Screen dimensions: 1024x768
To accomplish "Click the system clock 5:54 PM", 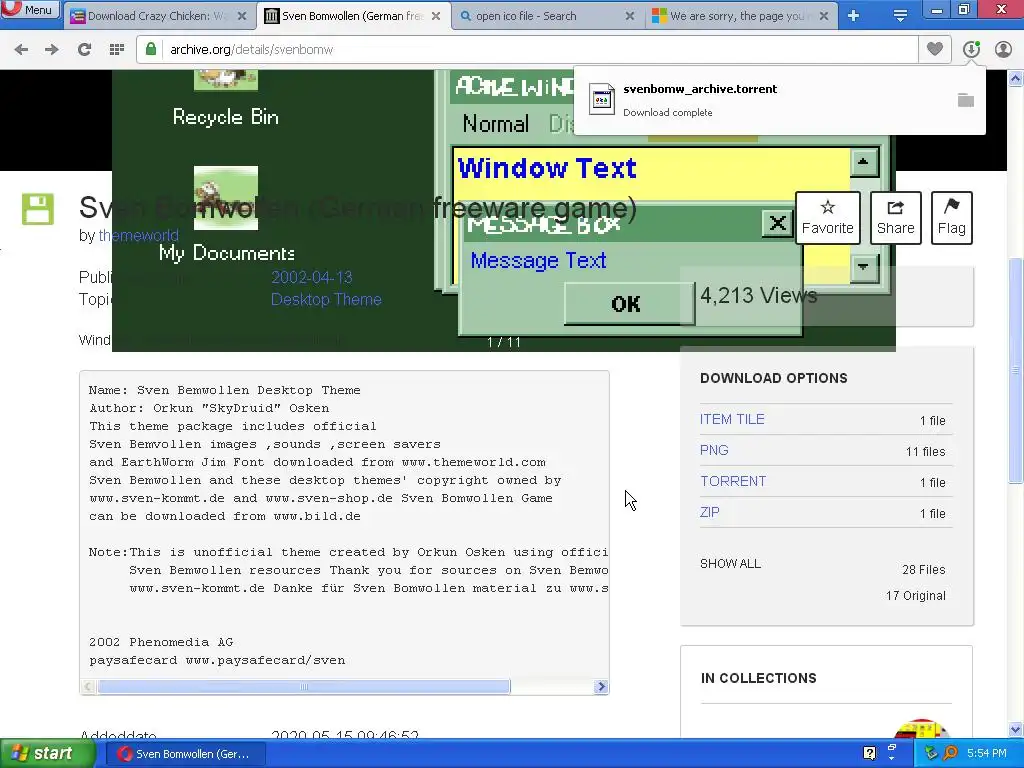I will click(x=987, y=754).
